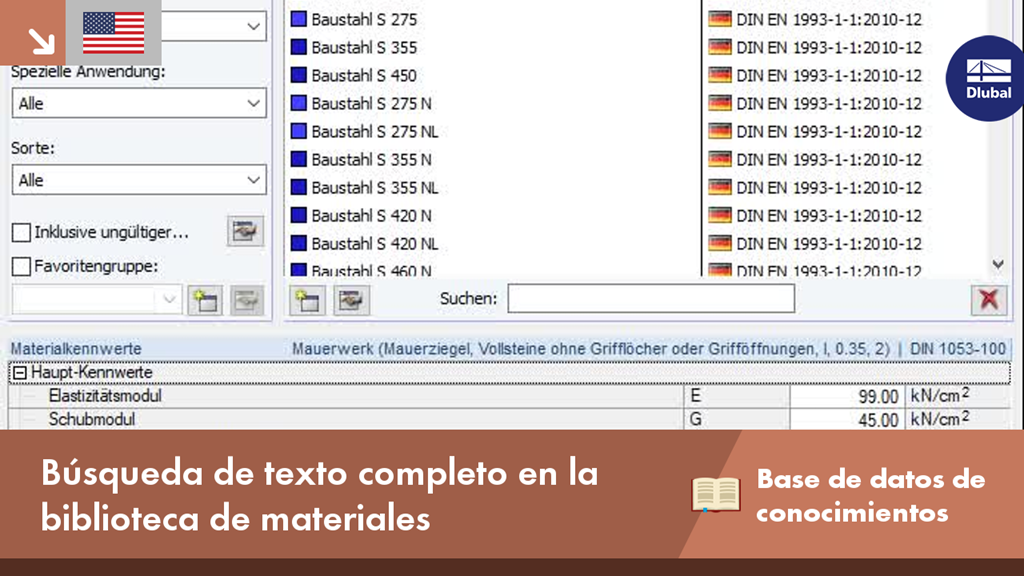Click the Elastizitätsmodul row label
Screen dimensions: 1024x576
tap(105, 396)
